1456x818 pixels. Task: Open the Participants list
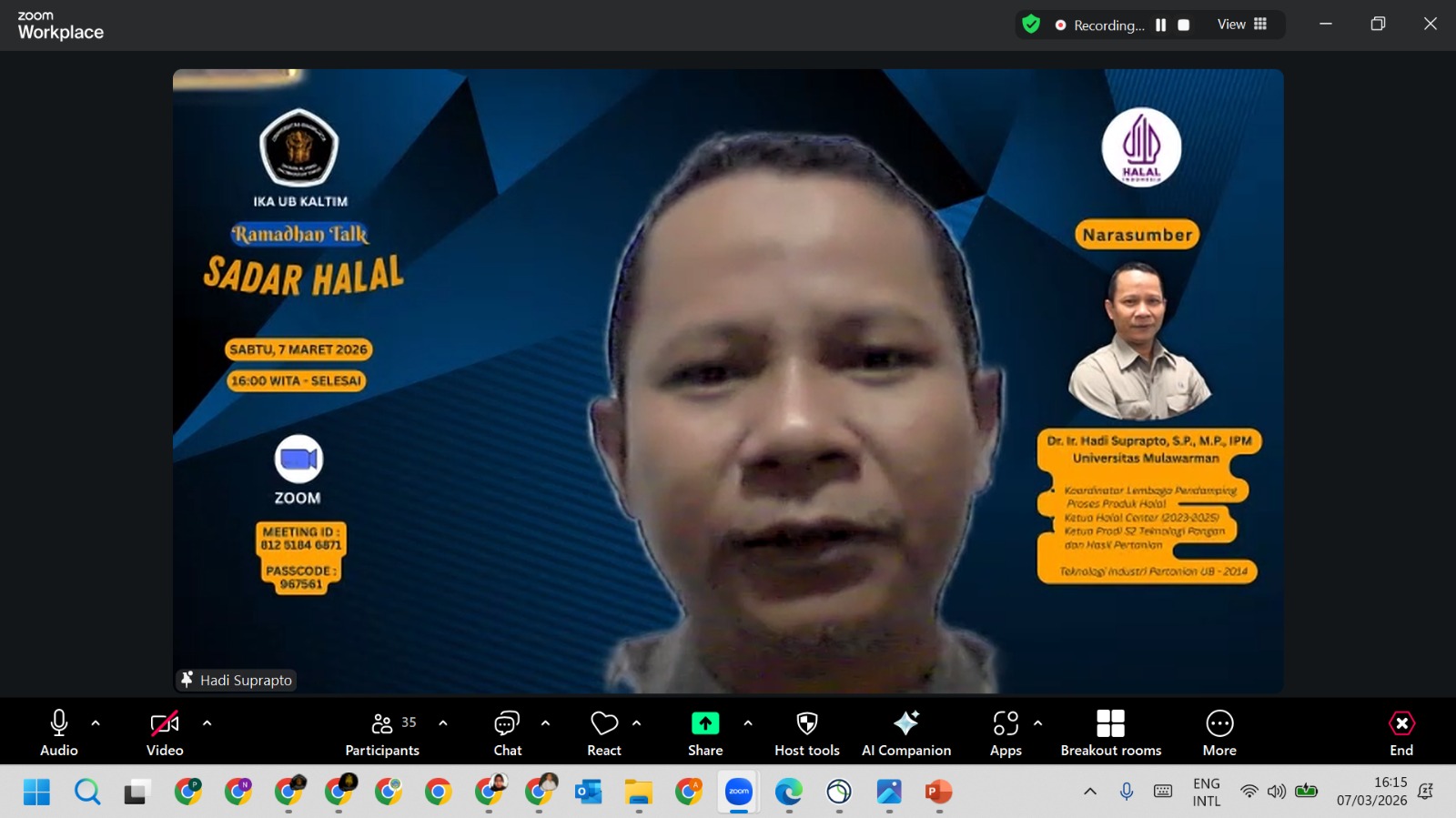pos(382,732)
